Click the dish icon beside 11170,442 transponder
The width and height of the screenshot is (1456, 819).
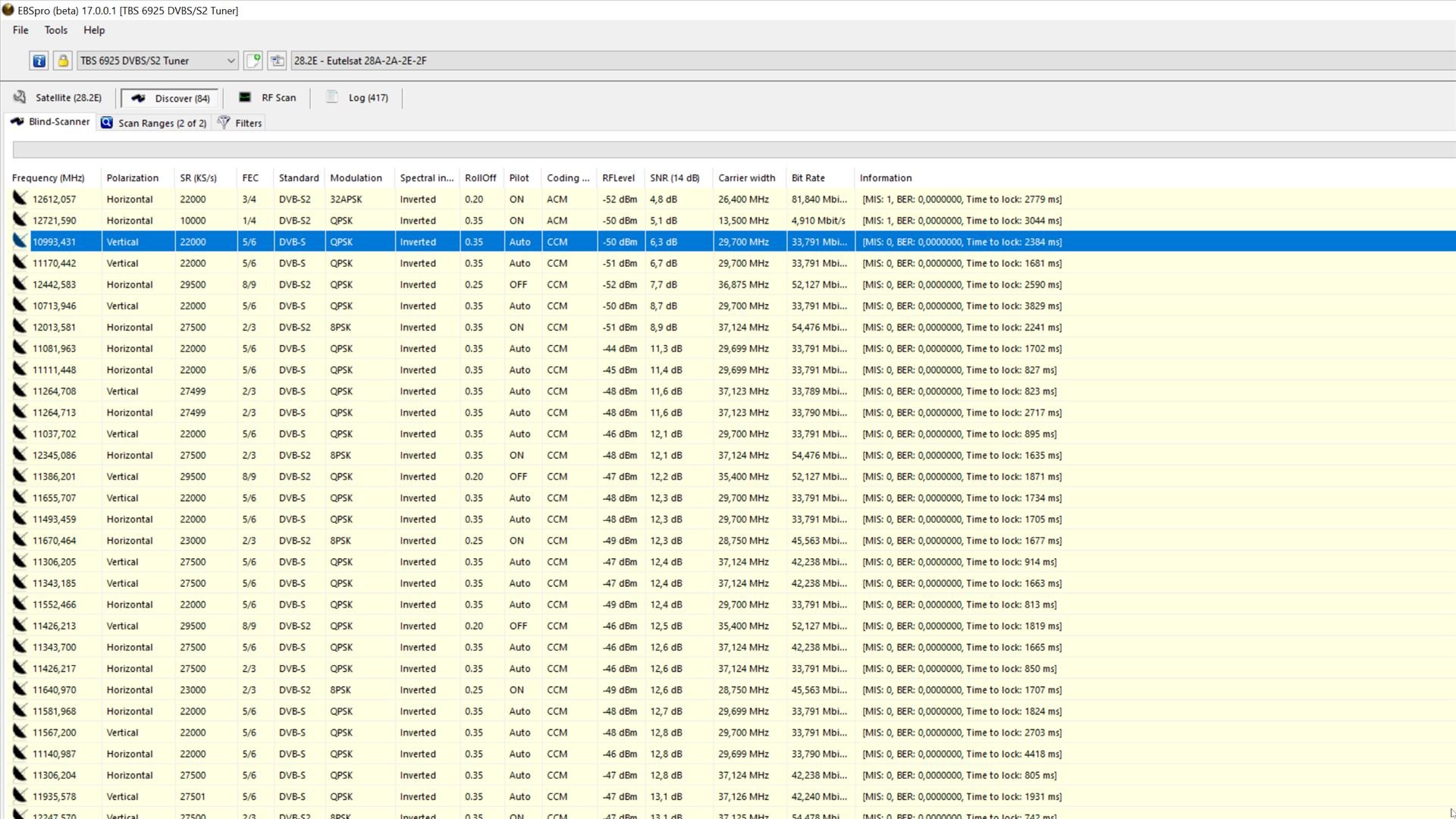(x=20, y=263)
